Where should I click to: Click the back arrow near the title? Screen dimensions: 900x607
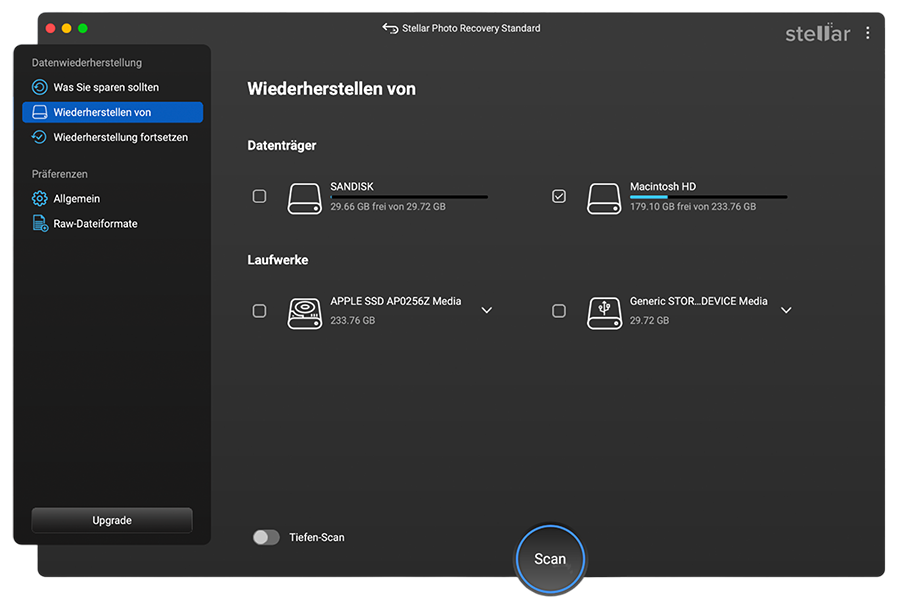[389, 28]
